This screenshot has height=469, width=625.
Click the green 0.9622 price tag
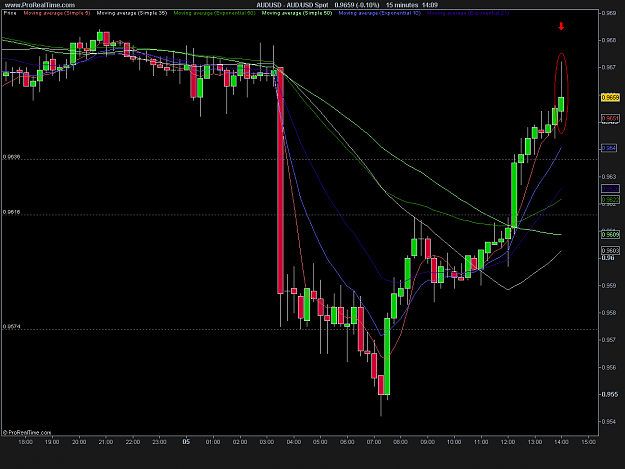610,199
